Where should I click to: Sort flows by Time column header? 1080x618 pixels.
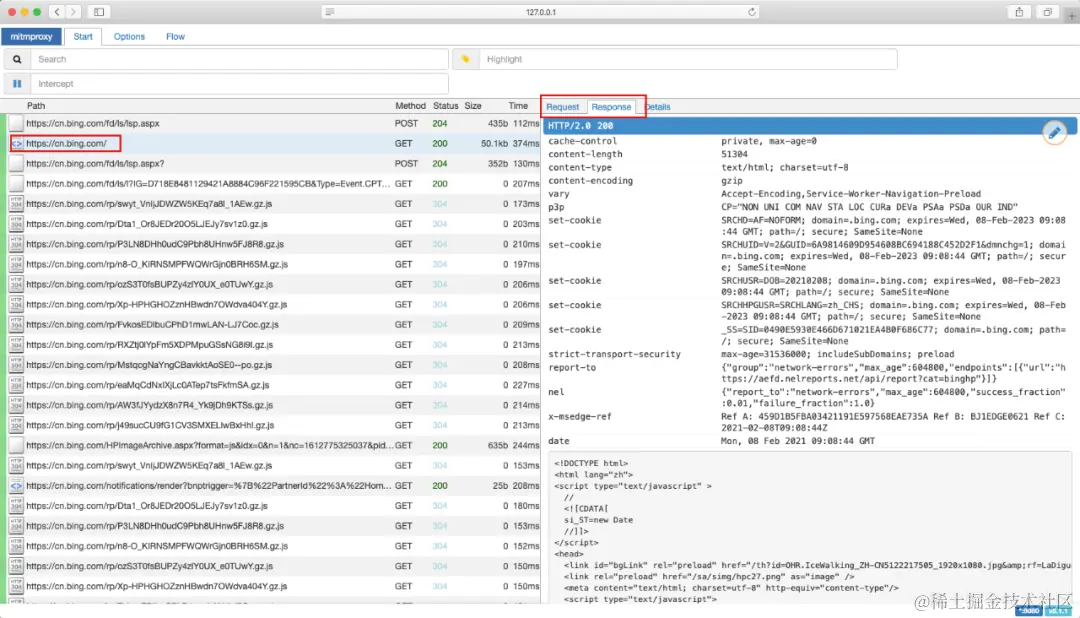(518, 105)
